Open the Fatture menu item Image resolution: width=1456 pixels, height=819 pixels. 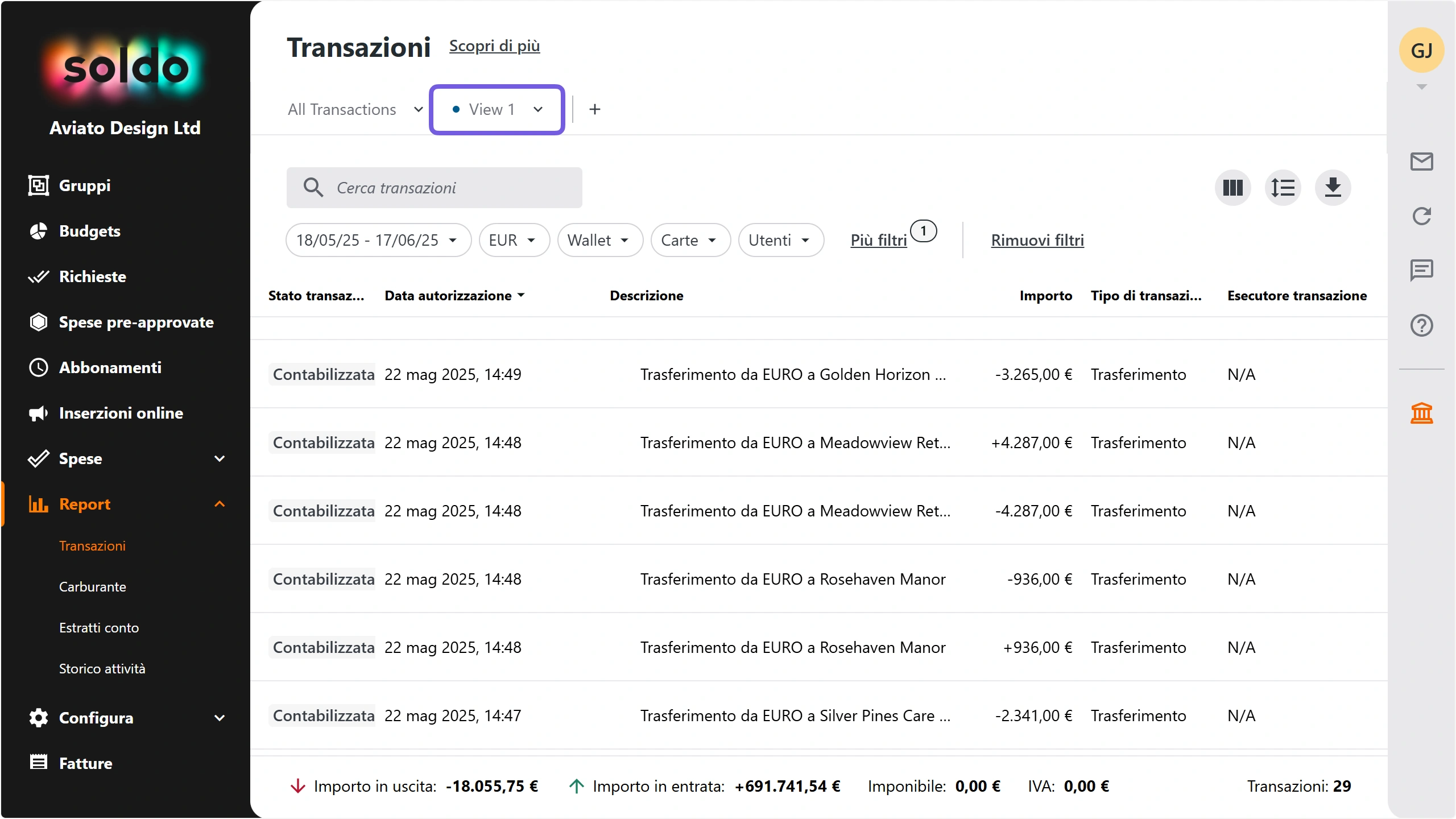[x=85, y=763]
